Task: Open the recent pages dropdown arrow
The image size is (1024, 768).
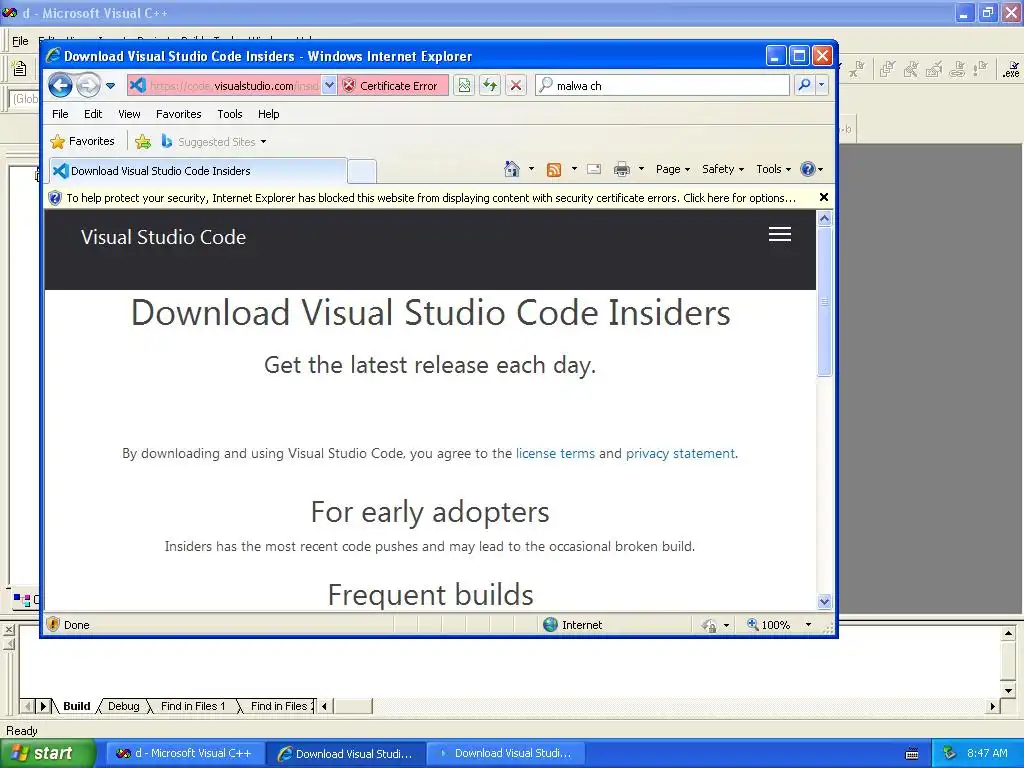Action: pos(110,86)
